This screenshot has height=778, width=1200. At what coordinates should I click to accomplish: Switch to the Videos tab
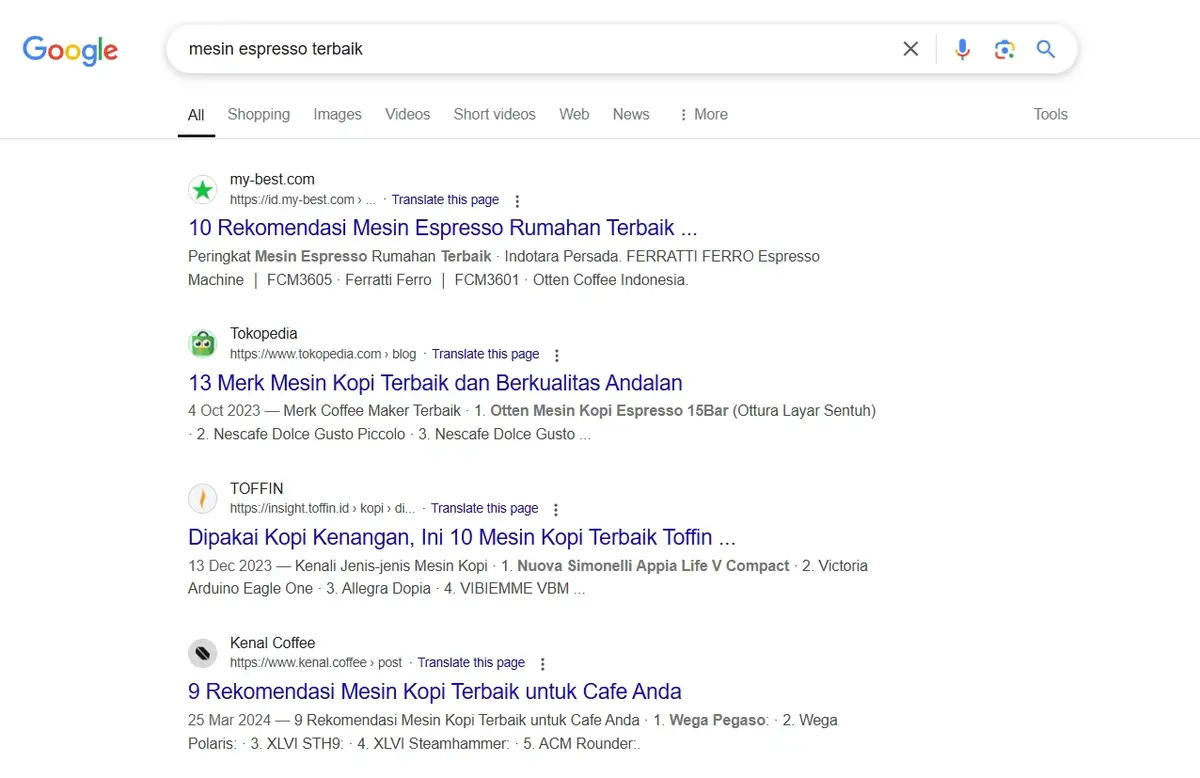[x=408, y=115]
